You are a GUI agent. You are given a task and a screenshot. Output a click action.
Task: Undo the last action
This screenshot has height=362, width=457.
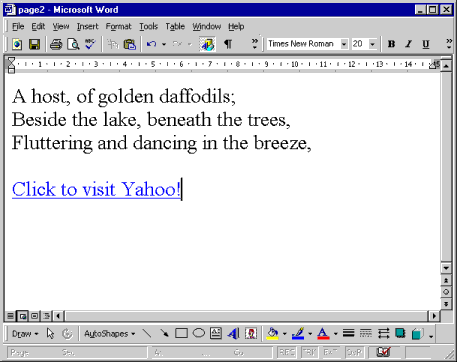tap(151, 44)
